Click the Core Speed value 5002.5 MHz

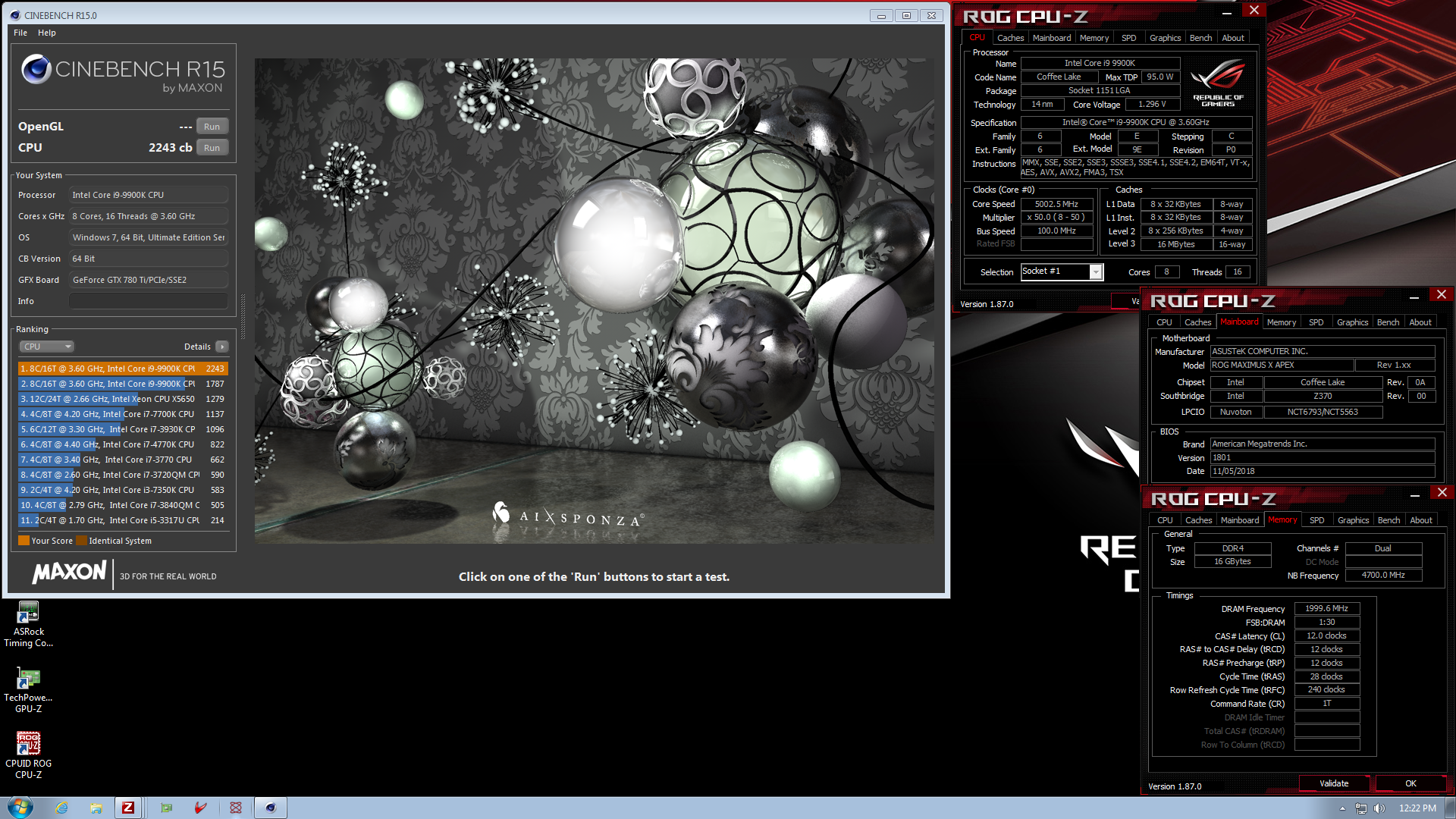tap(1056, 204)
